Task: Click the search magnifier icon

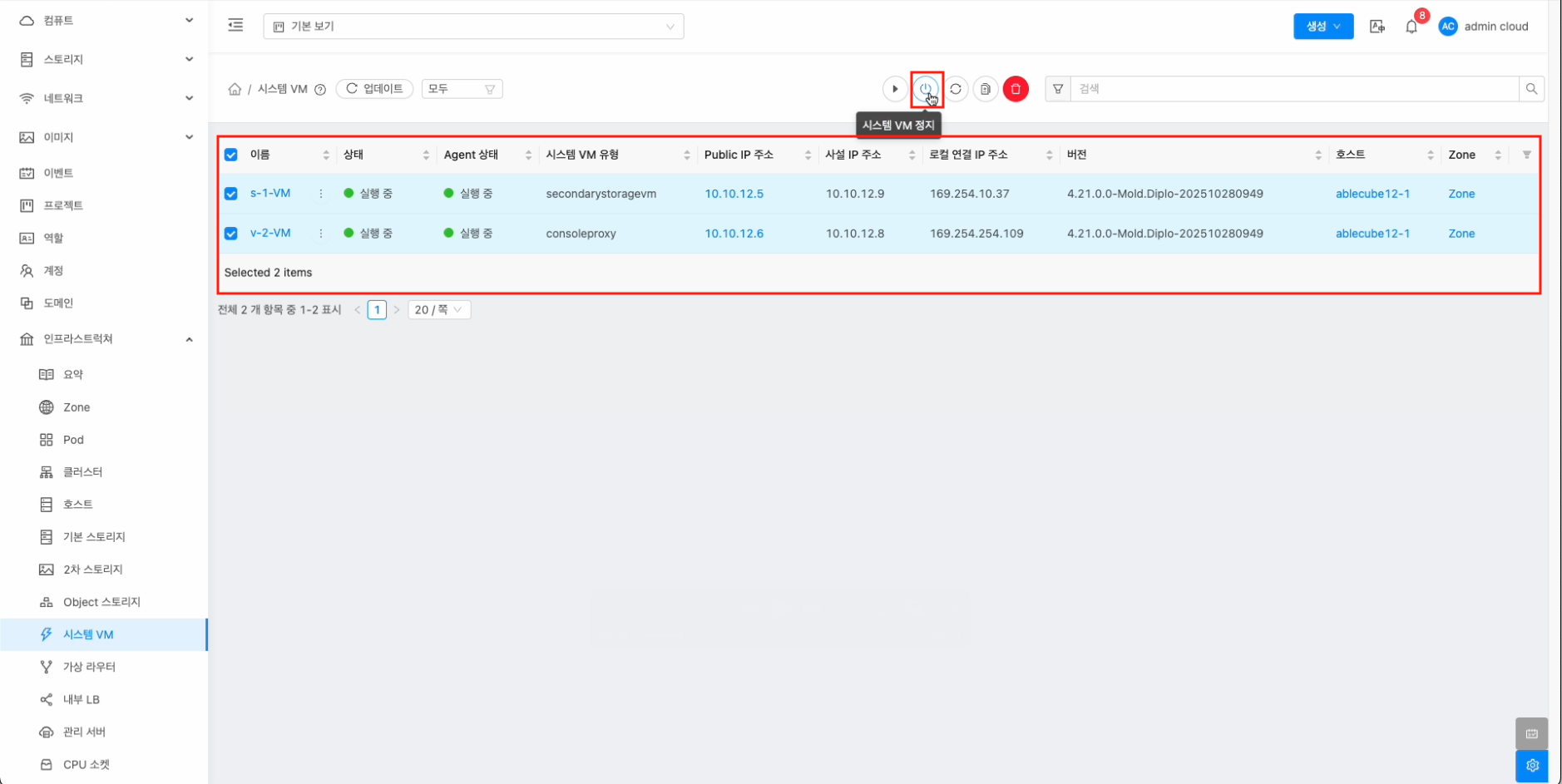Action: click(1531, 89)
